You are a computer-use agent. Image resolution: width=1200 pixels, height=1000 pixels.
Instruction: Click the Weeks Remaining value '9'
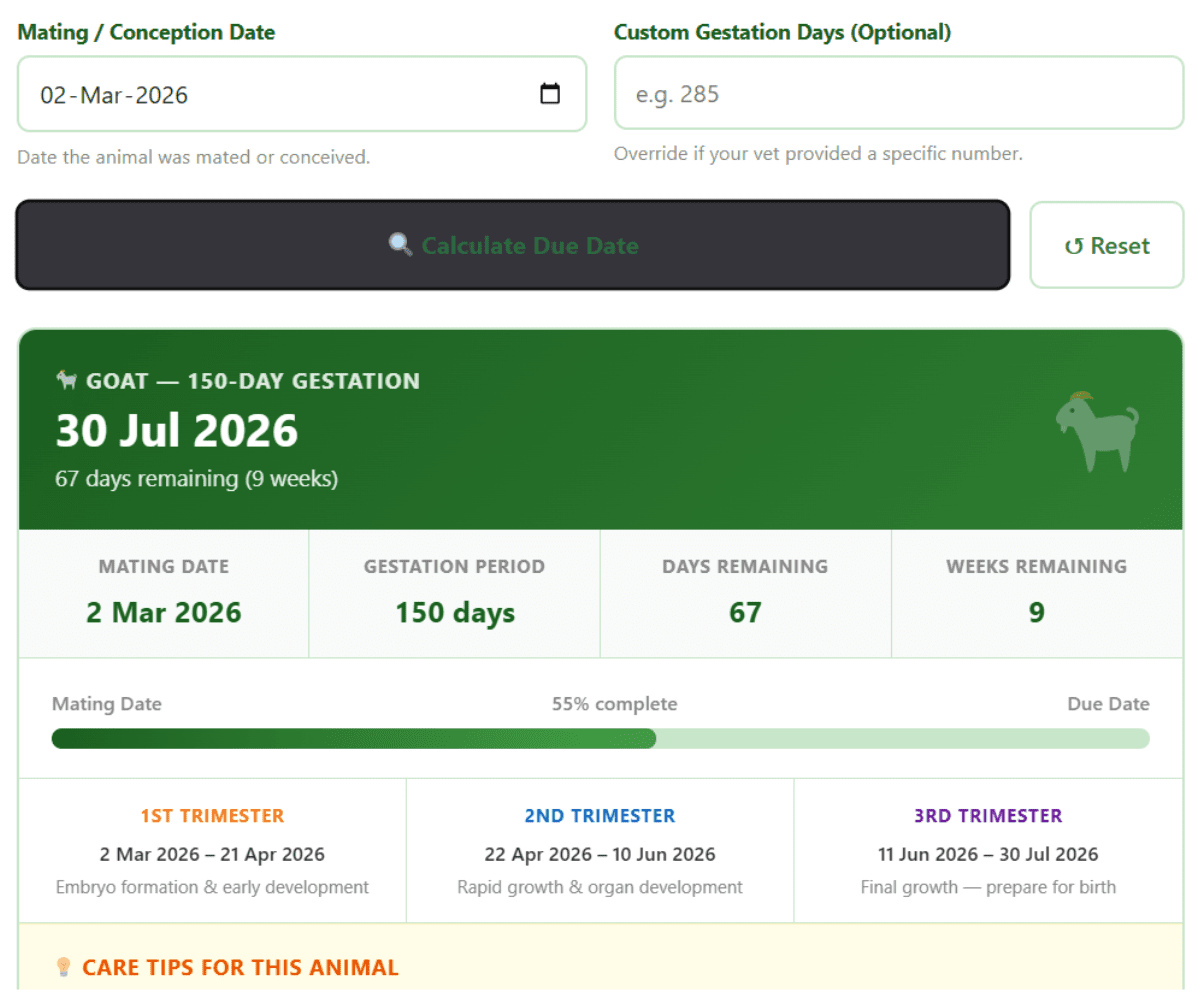[x=1037, y=612]
